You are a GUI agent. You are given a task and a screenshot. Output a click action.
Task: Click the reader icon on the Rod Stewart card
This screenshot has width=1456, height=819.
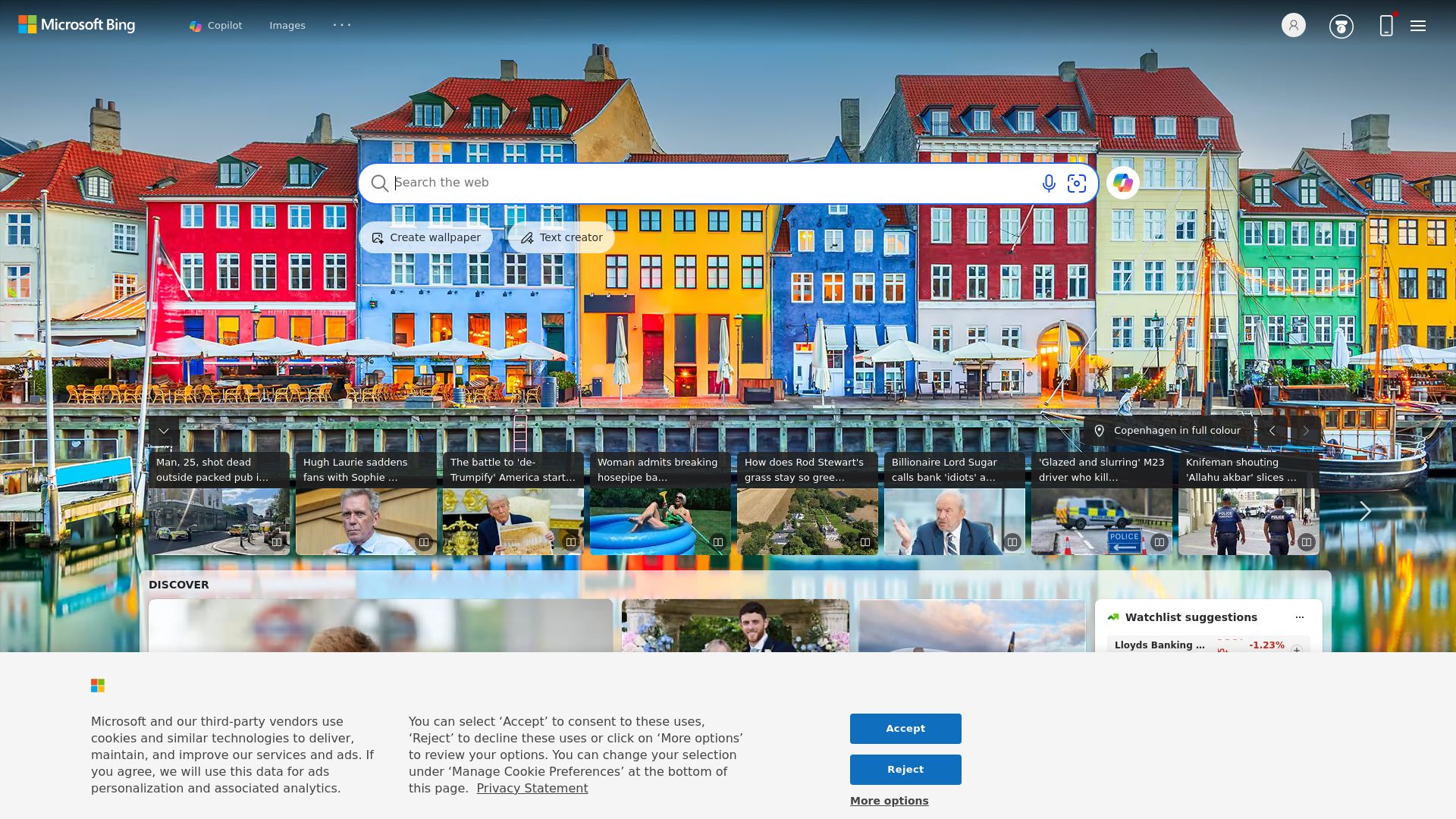[x=865, y=542]
